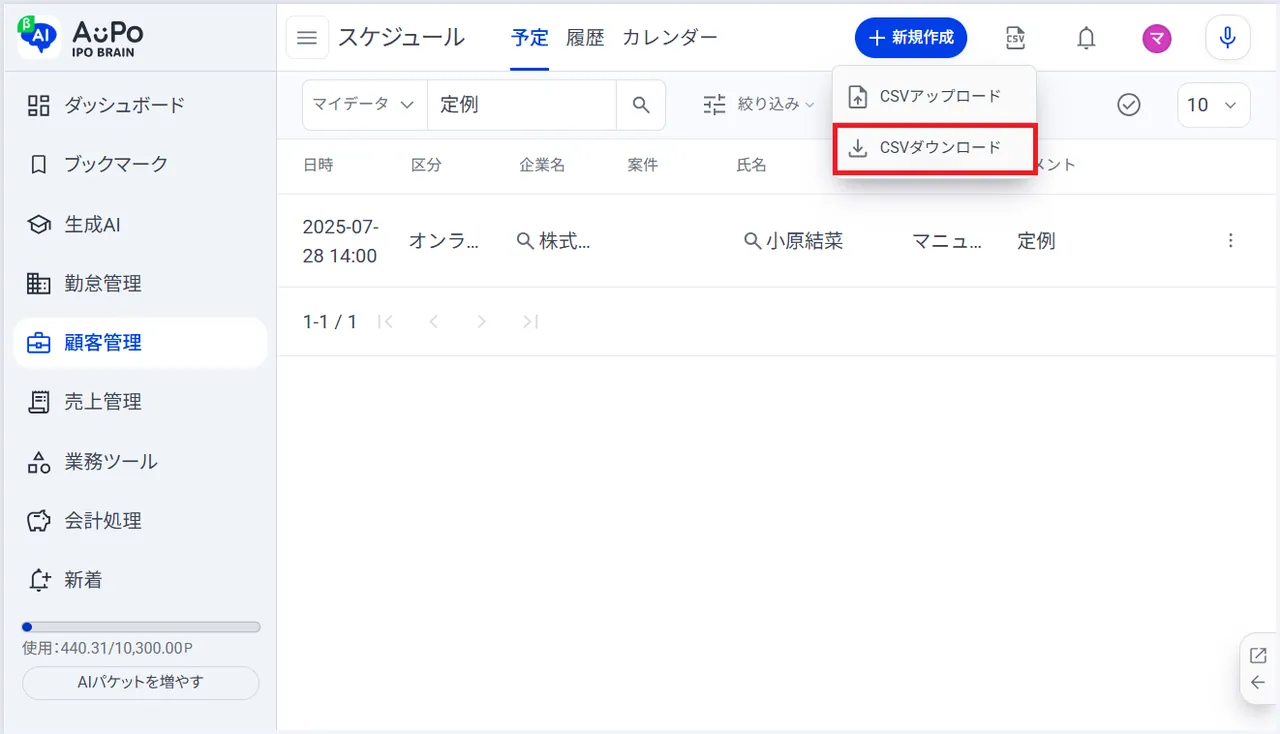Select CSVアップロード menu item
1280x734 pixels.
[x=934, y=97]
